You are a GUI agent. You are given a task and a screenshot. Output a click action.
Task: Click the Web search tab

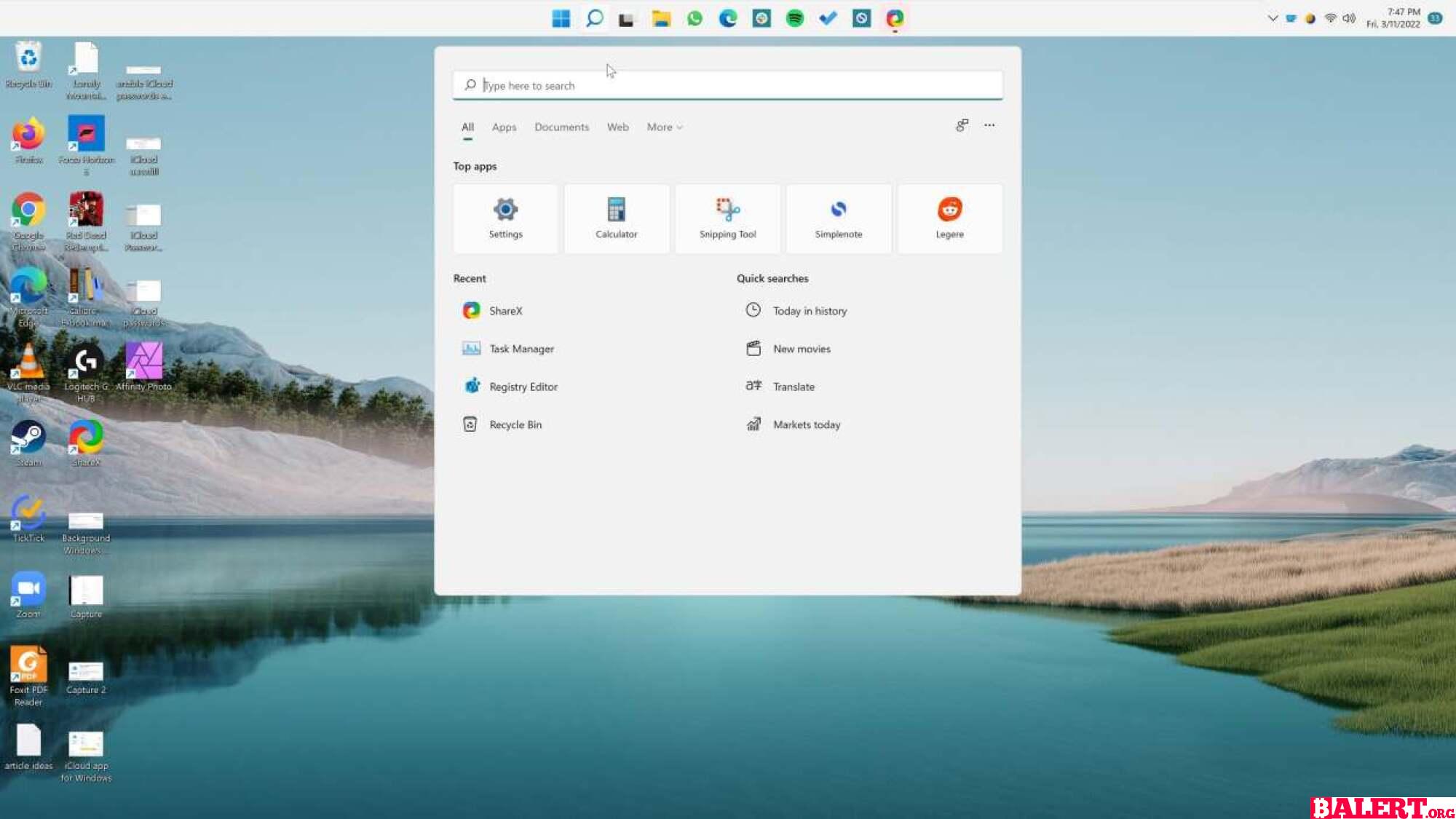pyautogui.click(x=617, y=126)
